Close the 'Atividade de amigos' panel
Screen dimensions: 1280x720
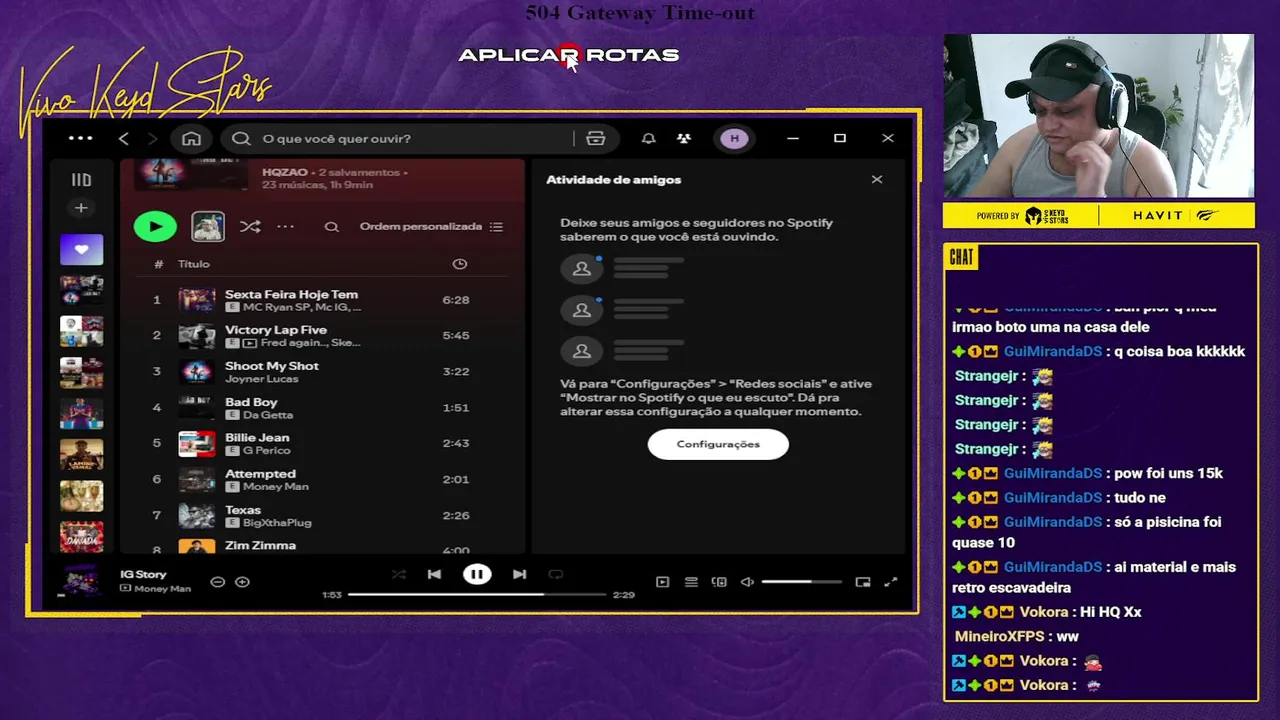coord(877,180)
